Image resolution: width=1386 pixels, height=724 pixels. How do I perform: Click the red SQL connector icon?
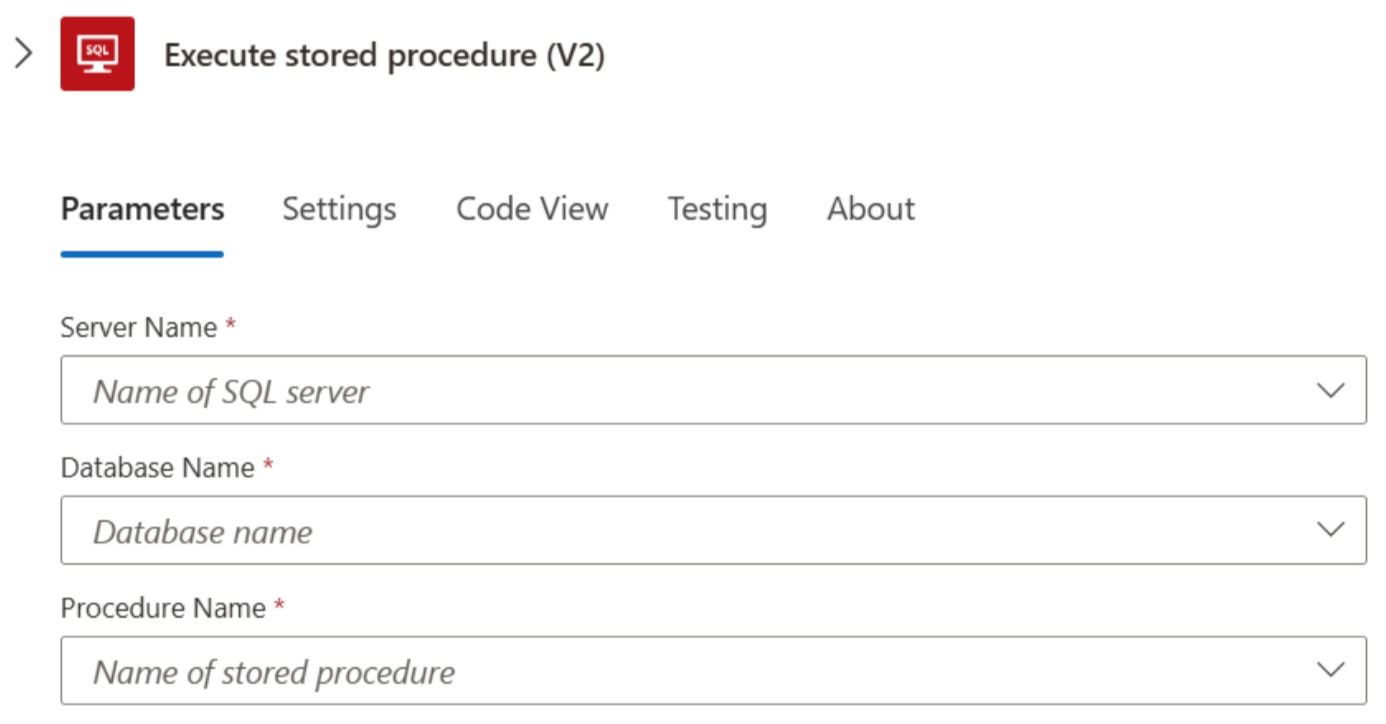tap(97, 54)
